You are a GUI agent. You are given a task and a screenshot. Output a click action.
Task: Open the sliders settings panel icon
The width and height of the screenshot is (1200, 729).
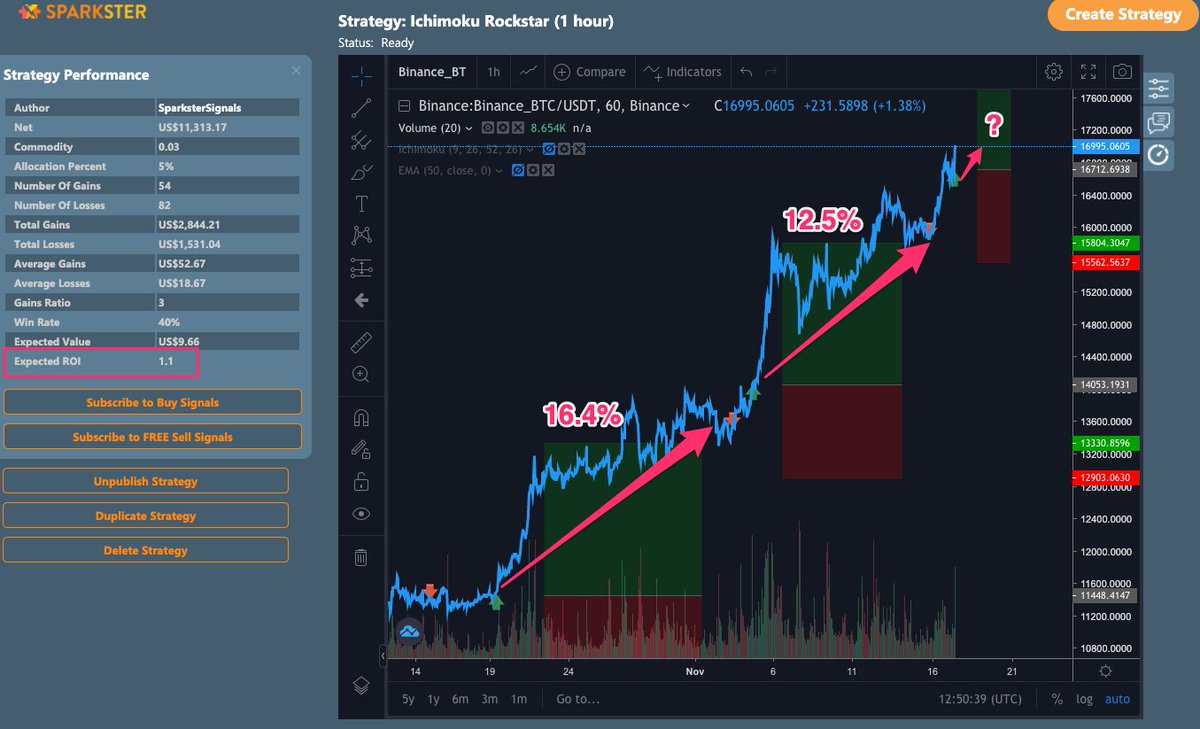coord(1159,89)
